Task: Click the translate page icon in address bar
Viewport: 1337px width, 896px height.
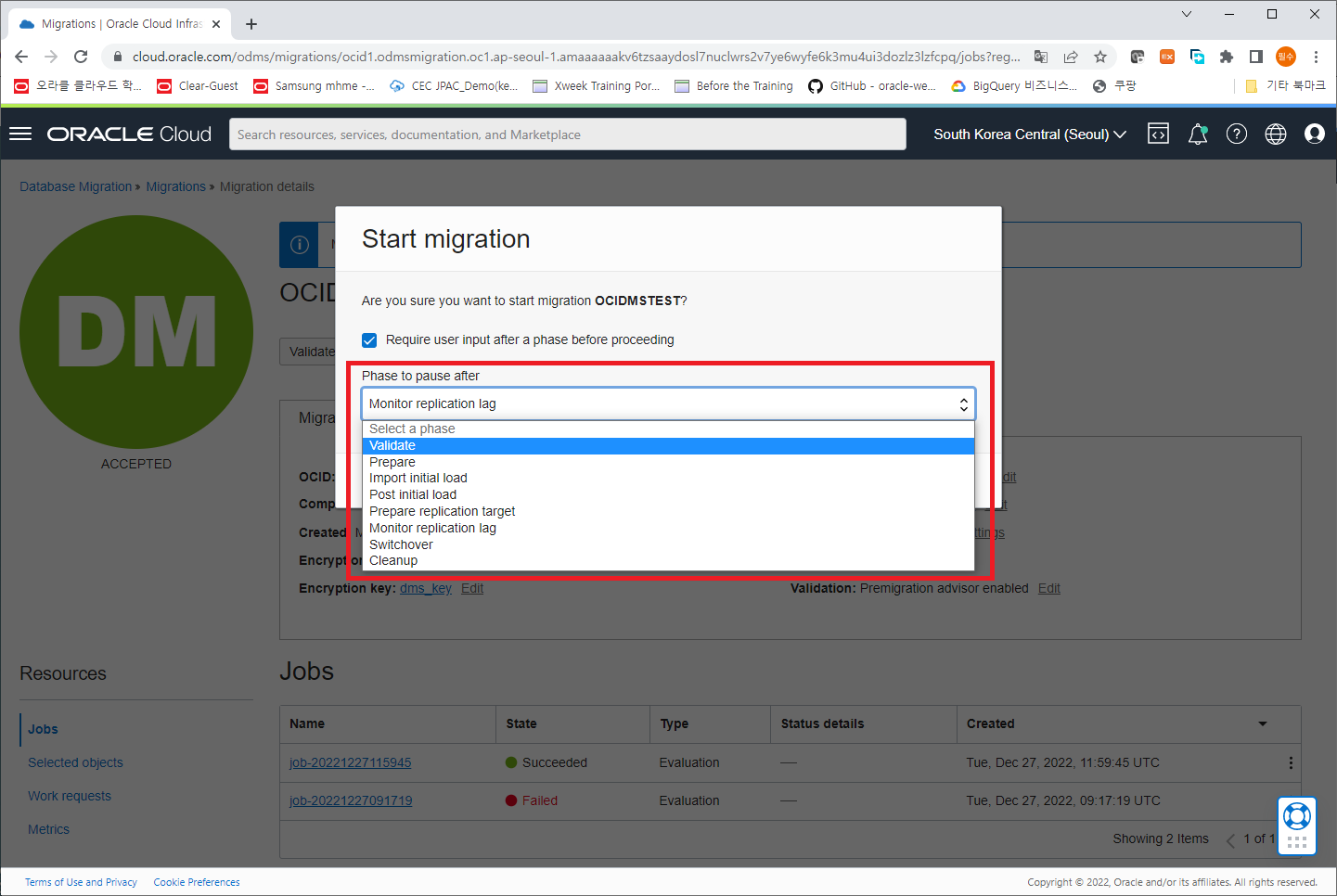Action: (1041, 57)
